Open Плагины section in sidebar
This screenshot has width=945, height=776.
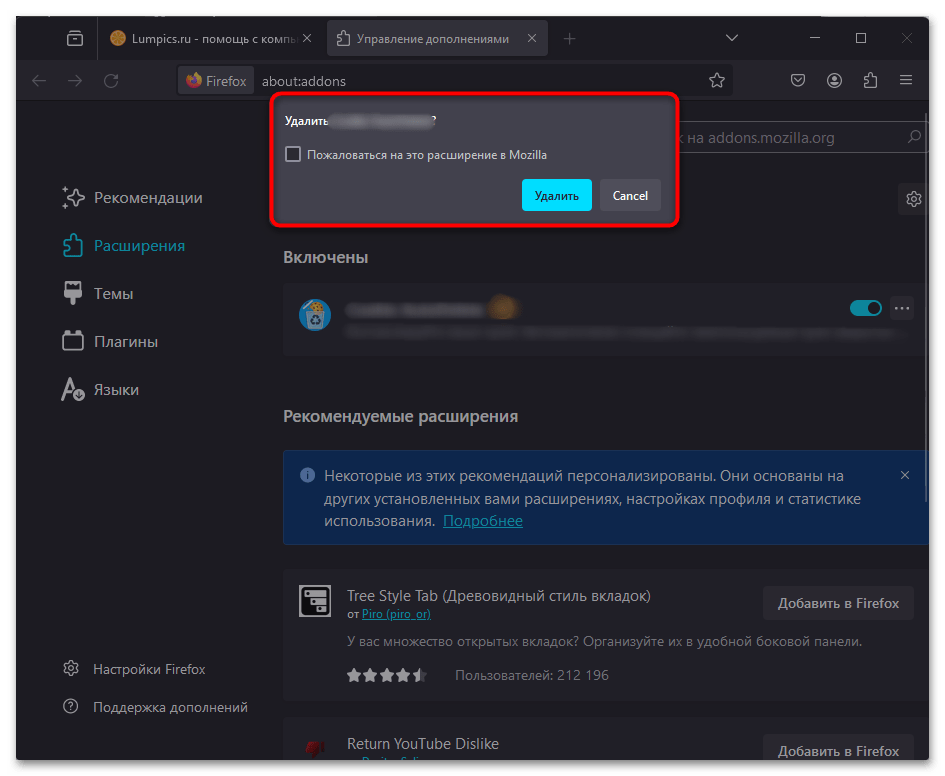[x=110, y=342]
